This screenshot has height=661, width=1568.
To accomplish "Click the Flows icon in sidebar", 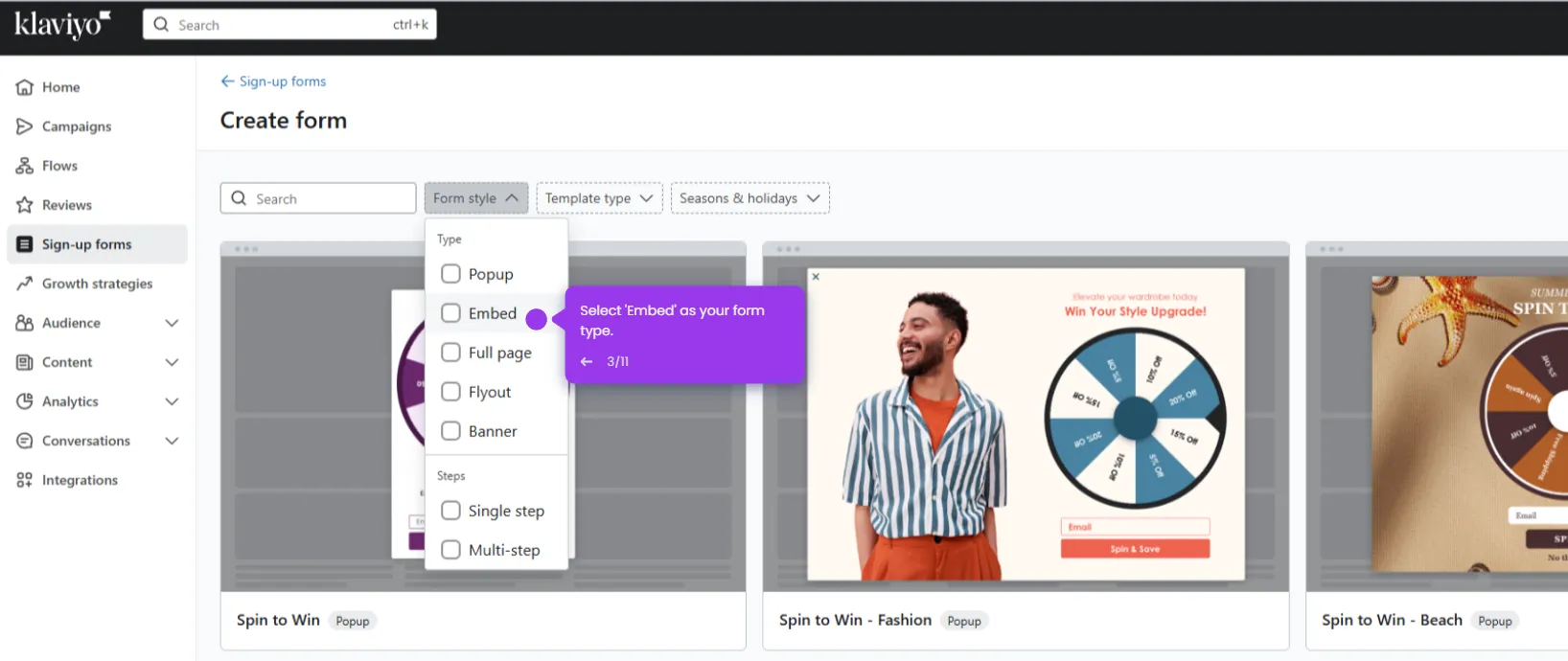I will pyautogui.click(x=25, y=166).
